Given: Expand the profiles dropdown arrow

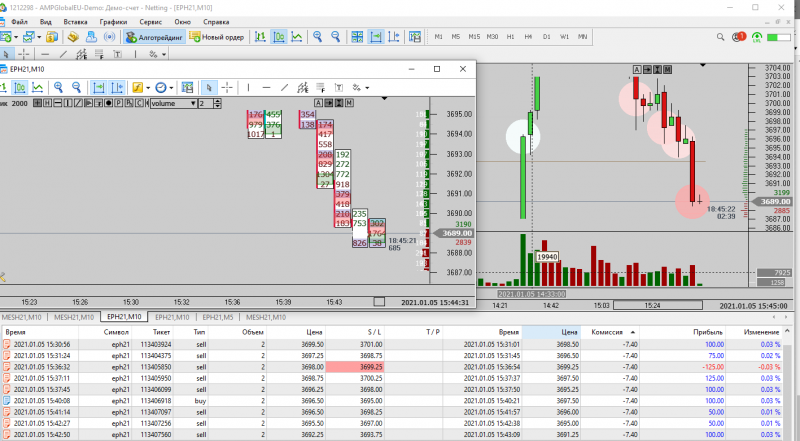Looking at the screenshot, I should pyautogui.click(x=39, y=37).
